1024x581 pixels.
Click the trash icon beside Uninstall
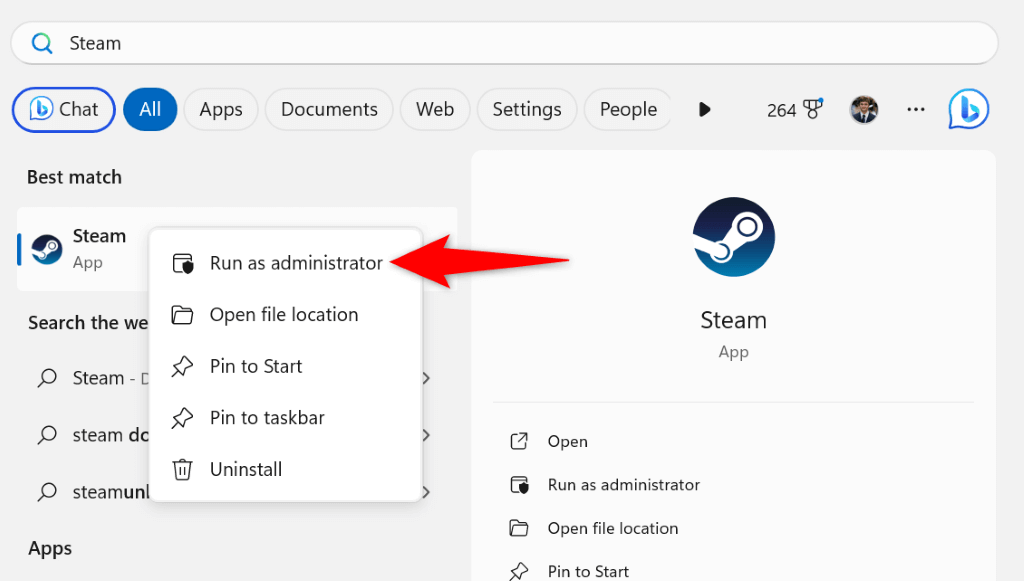click(182, 469)
